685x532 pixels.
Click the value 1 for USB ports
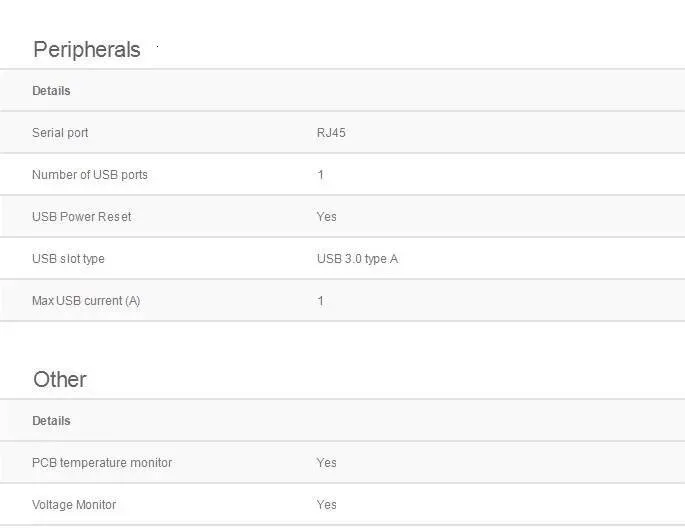[321, 175]
